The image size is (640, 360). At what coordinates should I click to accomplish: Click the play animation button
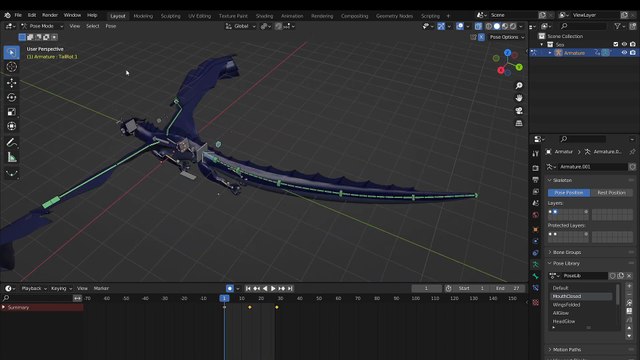click(x=273, y=288)
